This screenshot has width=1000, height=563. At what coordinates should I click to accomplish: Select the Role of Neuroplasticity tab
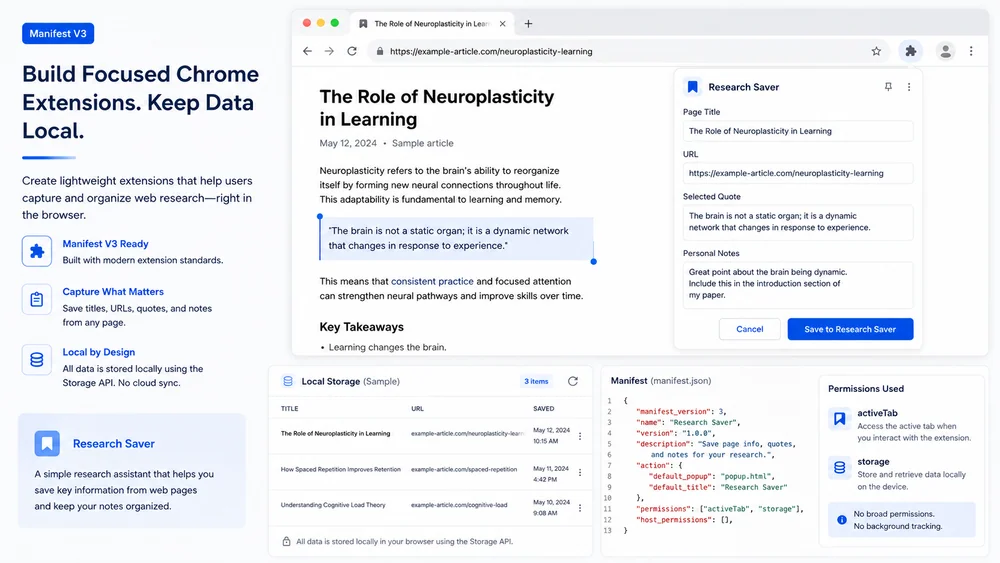point(432,24)
